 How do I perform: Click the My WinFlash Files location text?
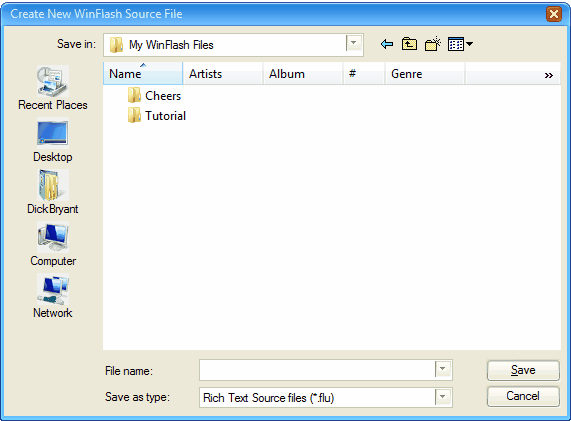click(x=171, y=45)
